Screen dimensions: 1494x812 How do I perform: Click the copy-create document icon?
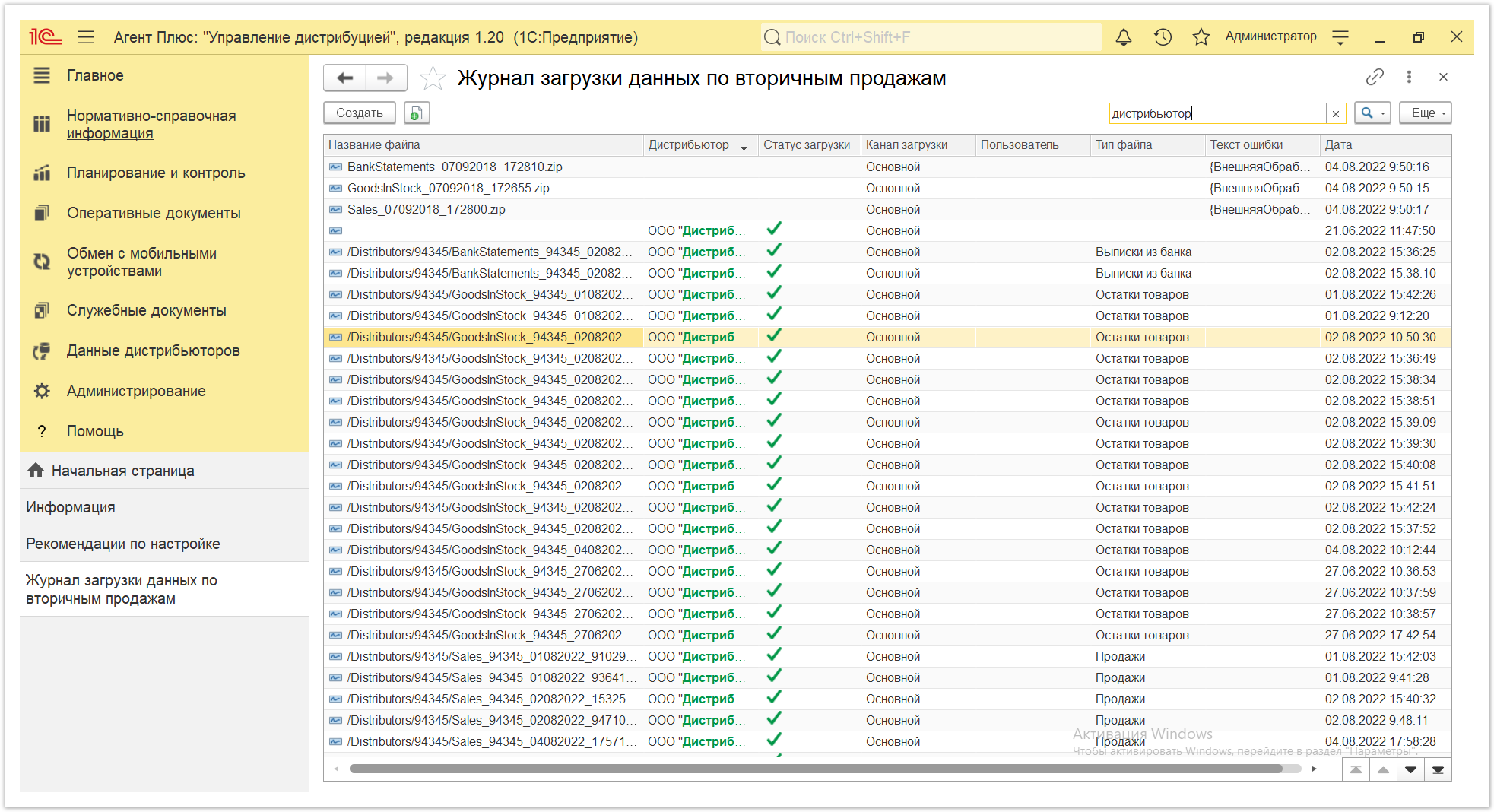click(x=417, y=113)
